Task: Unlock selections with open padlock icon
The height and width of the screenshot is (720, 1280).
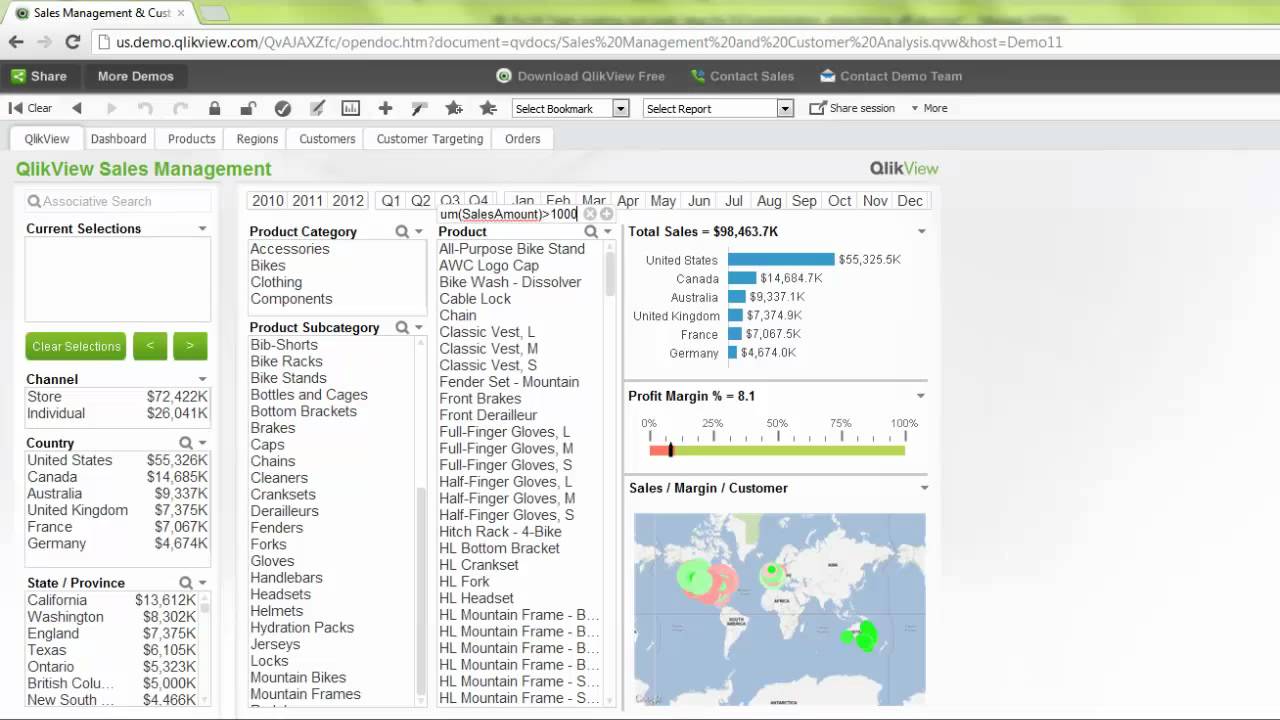Action: pyautogui.click(x=248, y=108)
